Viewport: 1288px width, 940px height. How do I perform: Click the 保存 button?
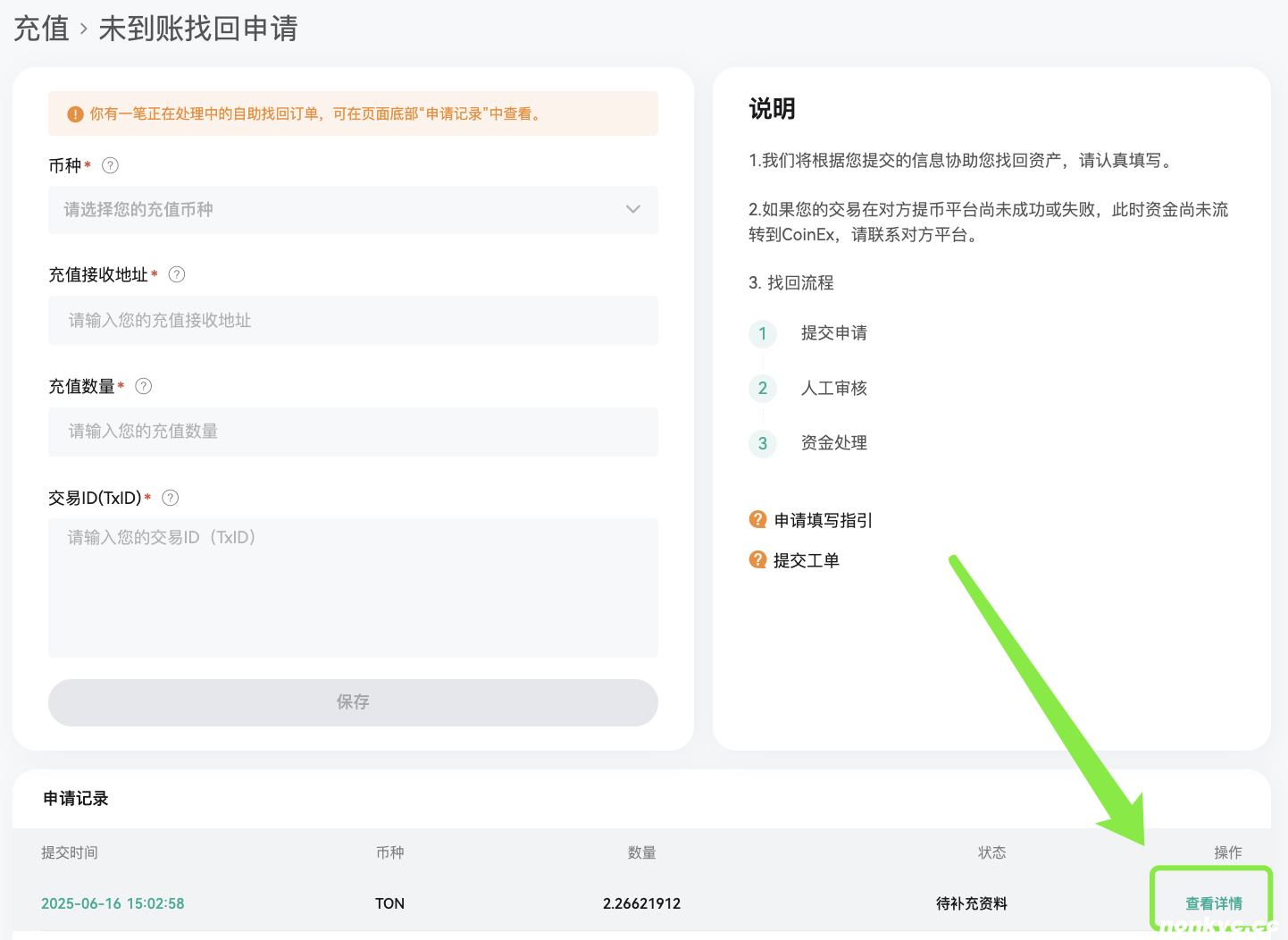(353, 702)
